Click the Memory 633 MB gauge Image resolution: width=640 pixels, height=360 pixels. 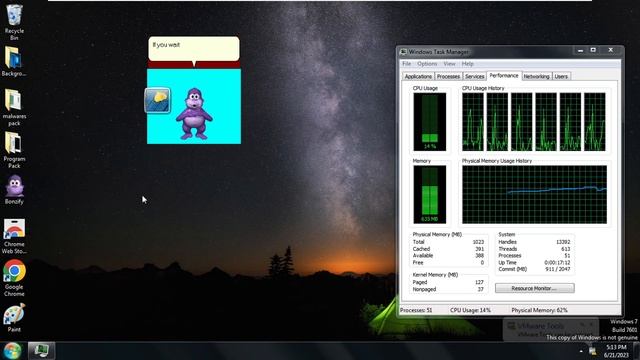pyautogui.click(x=429, y=194)
